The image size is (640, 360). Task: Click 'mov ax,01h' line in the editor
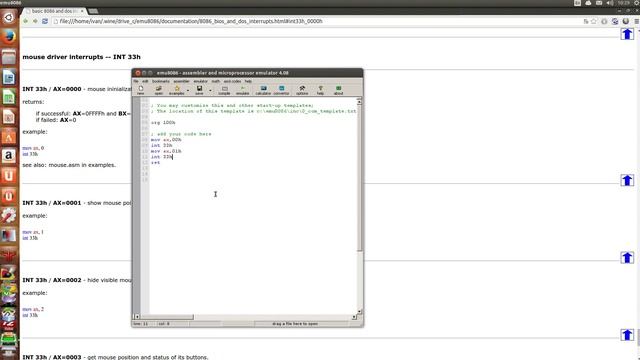pos(166,151)
